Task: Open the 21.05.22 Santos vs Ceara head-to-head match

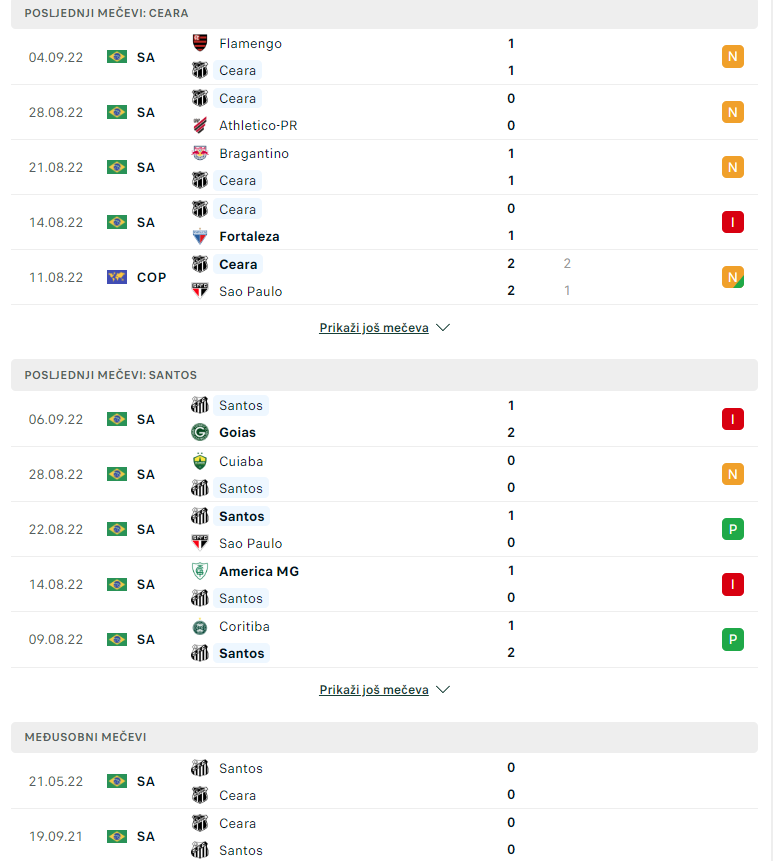Action: [384, 781]
